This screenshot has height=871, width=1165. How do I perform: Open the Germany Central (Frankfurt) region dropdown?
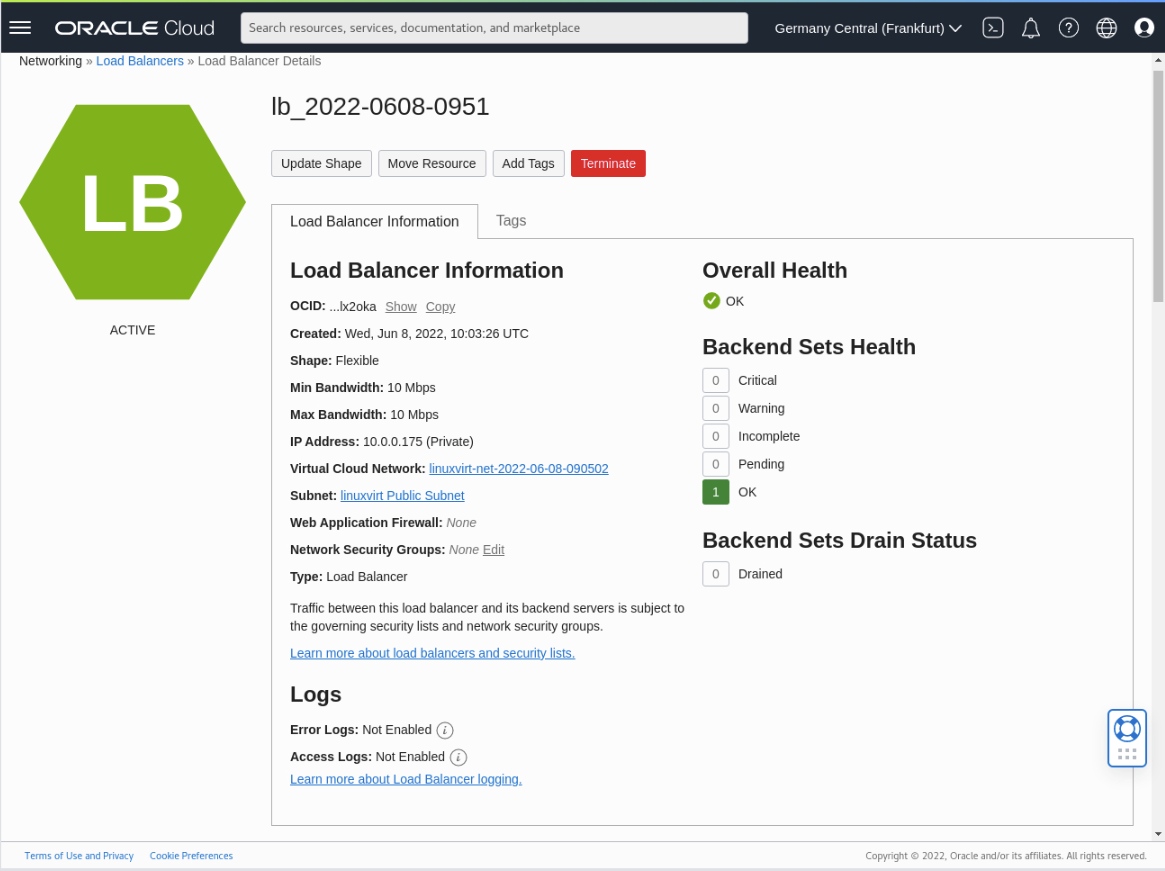866,27
